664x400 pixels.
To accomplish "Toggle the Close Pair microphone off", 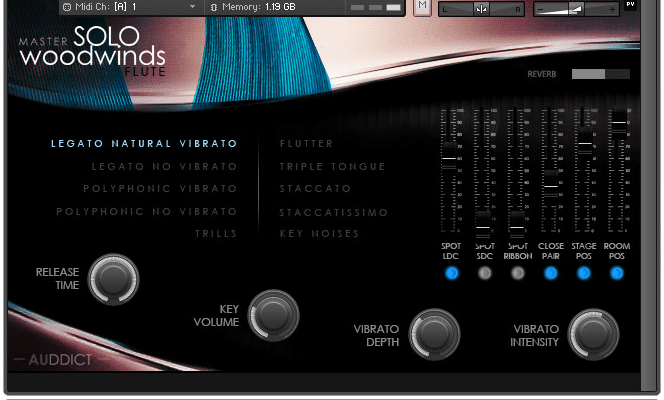I will [550, 273].
